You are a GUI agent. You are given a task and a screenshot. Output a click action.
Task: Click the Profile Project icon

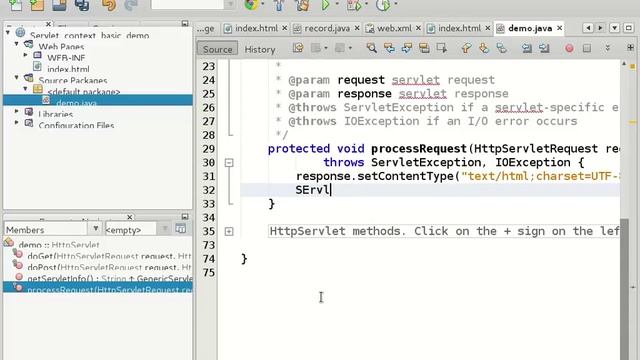coord(383,5)
